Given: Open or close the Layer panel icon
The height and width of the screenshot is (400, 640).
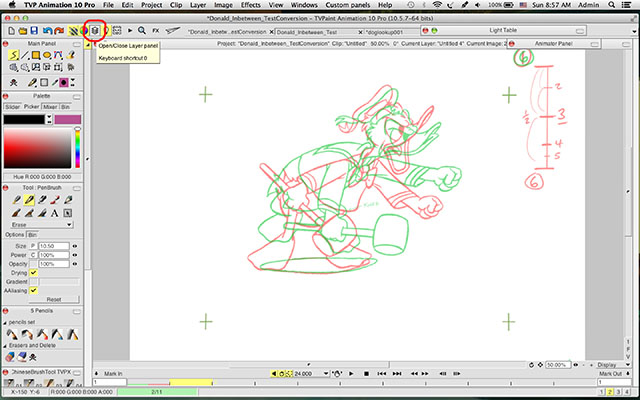Looking at the screenshot, I should click(95, 31).
